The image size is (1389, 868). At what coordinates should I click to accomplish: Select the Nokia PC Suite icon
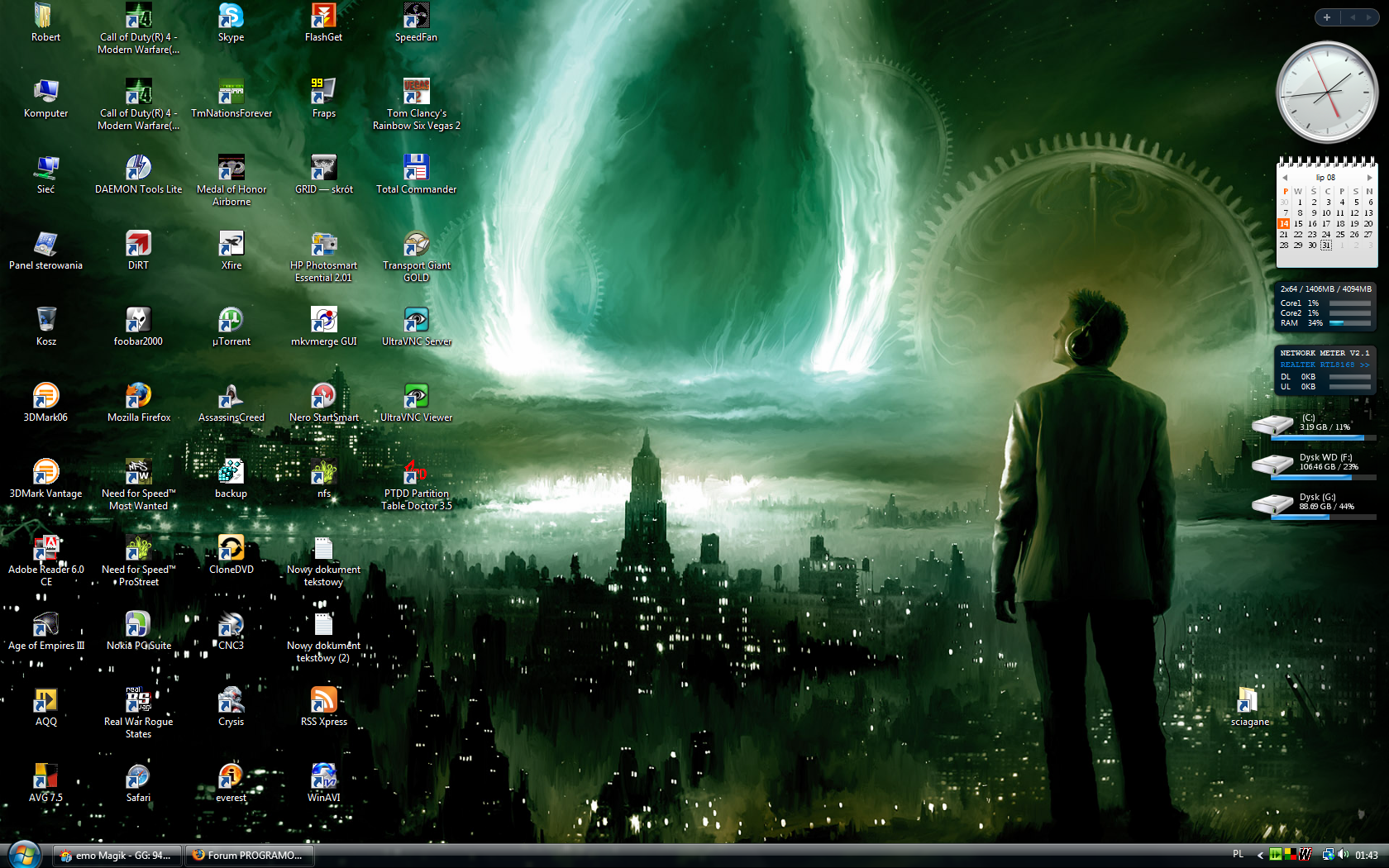[138, 632]
